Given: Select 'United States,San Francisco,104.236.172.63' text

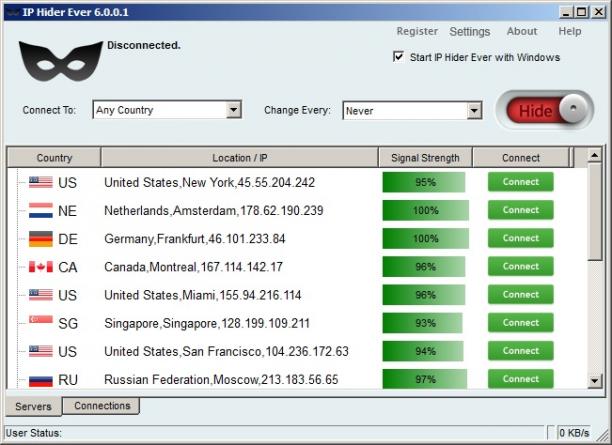Looking at the screenshot, I should pyautogui.click(x=226, y=351).
